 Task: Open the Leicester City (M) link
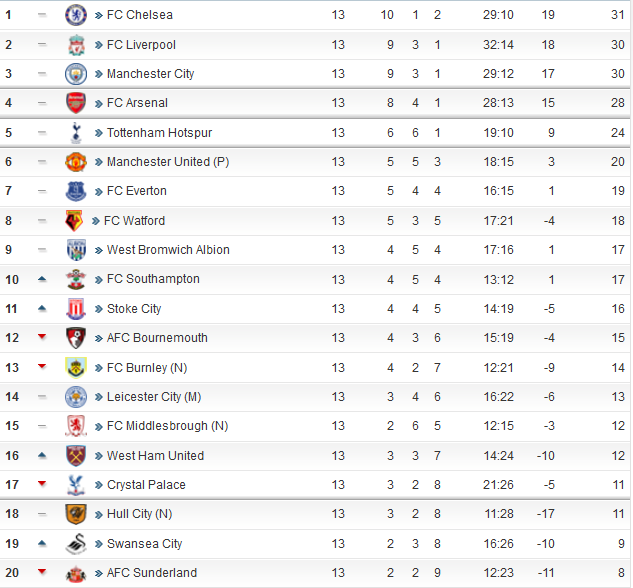click(x=154, y=397)
